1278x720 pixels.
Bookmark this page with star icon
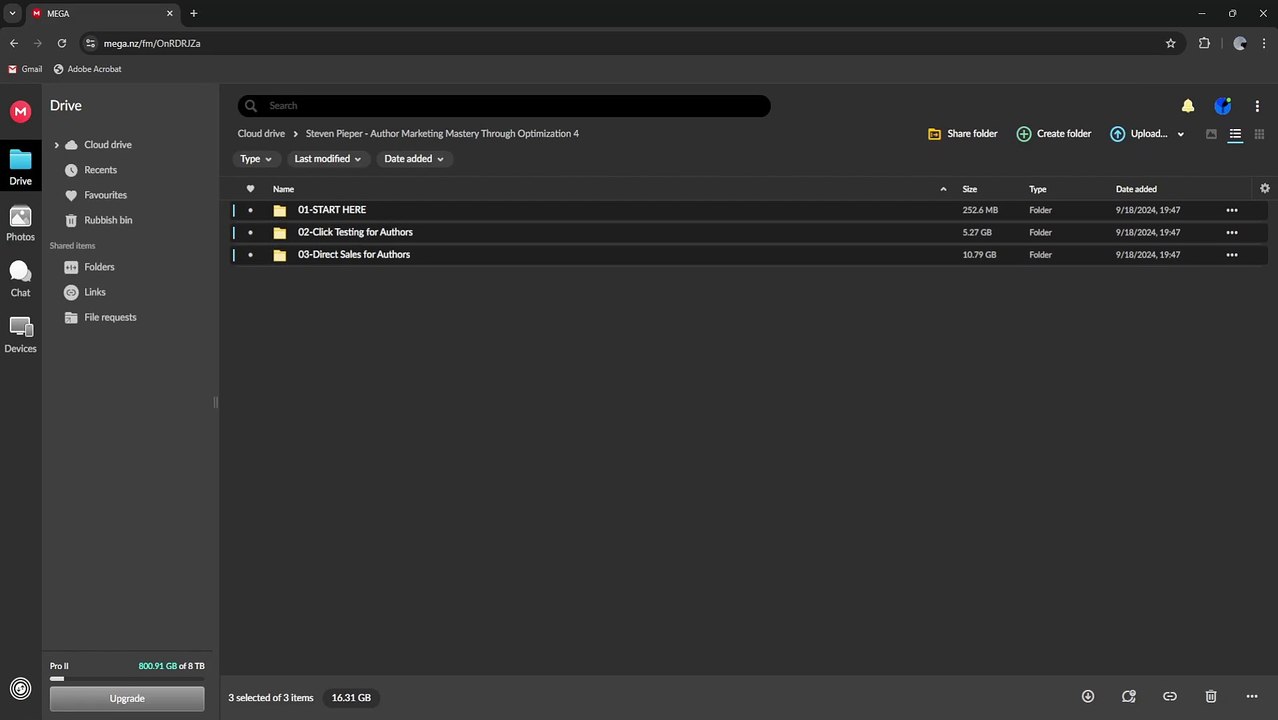pos(1171,43)
